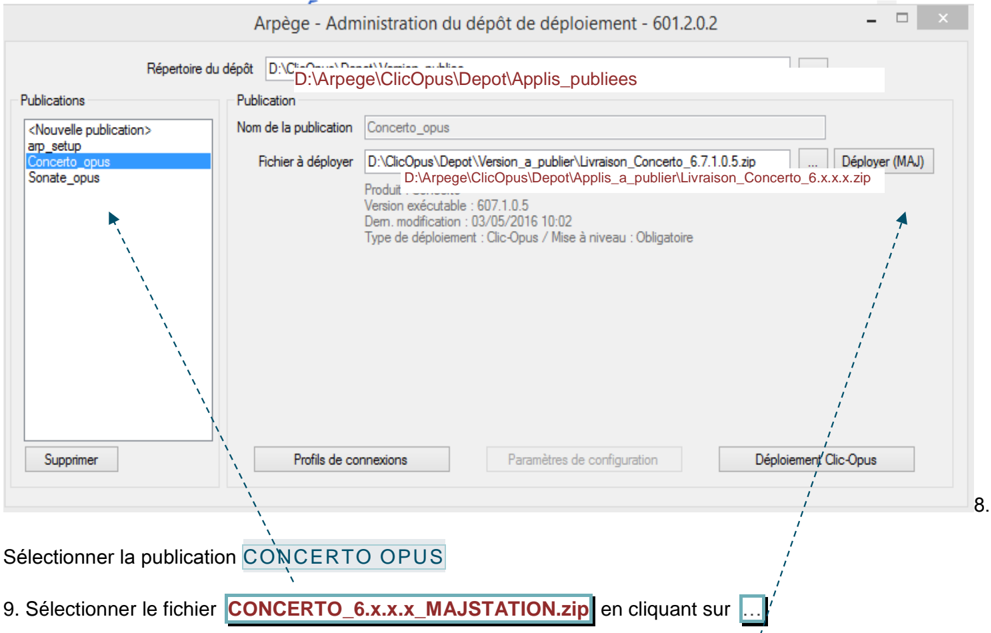Viewport: 991px width, 633px height.
Task: Open Déploiement Clic-Opus
Action: pos(816,459)
